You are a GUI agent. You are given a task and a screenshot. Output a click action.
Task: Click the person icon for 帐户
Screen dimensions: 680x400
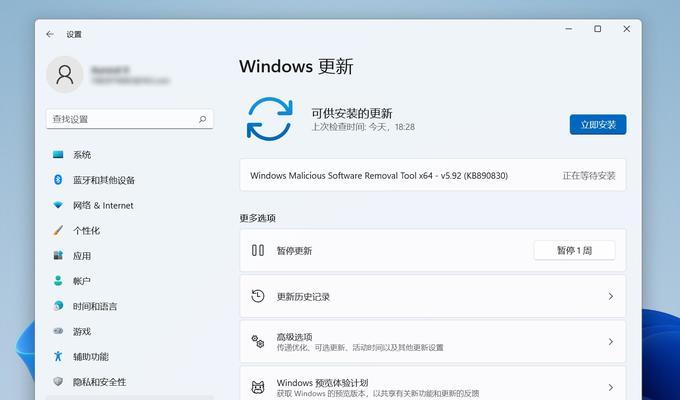[x=58, y=280]
